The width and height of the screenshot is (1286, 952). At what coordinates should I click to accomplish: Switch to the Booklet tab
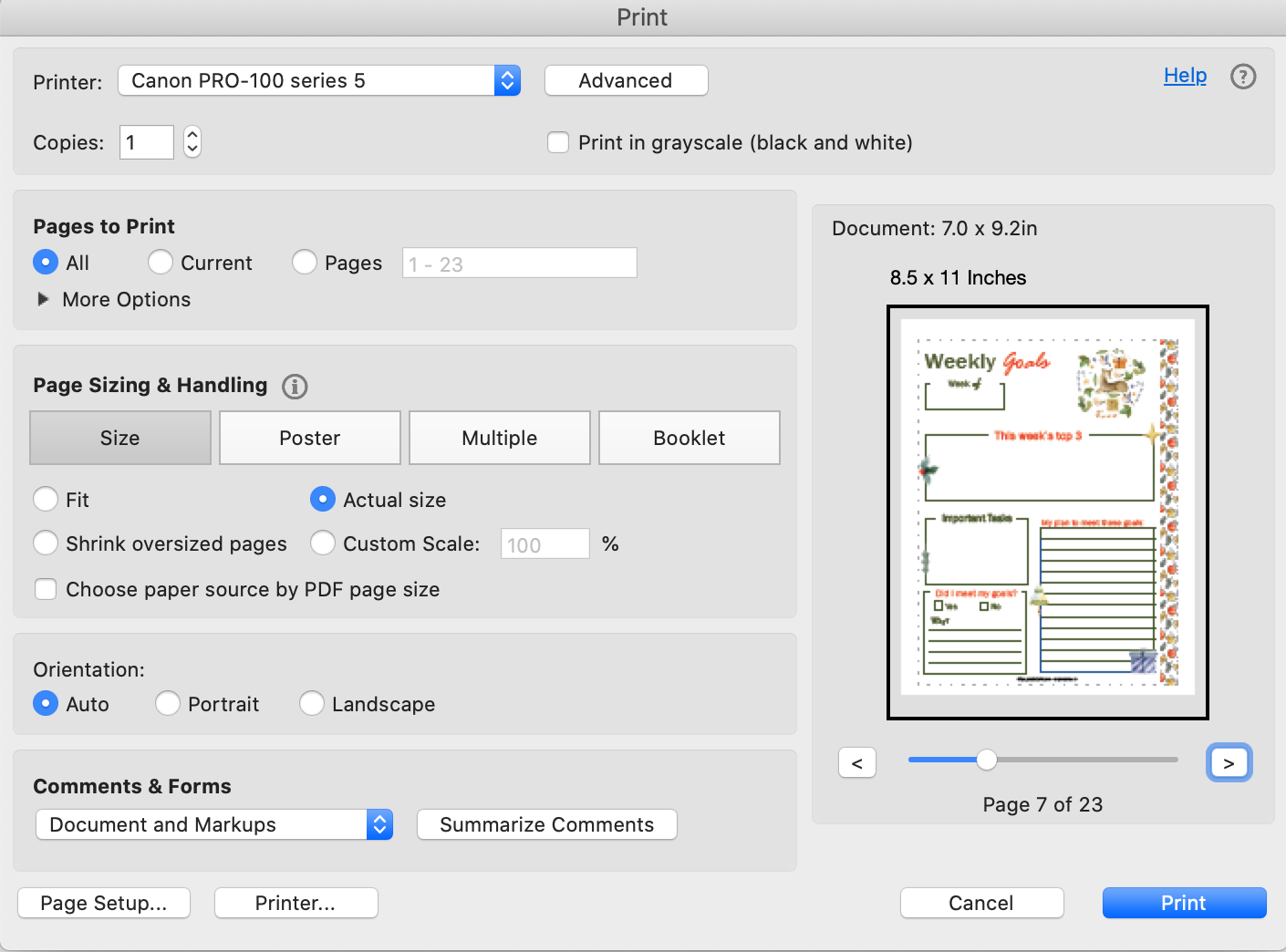[x=689, y=439]
